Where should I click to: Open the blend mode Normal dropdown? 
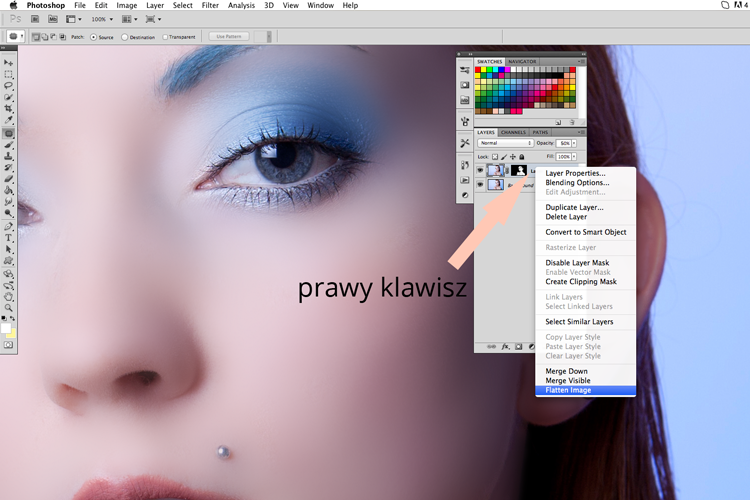pos(505,143)
